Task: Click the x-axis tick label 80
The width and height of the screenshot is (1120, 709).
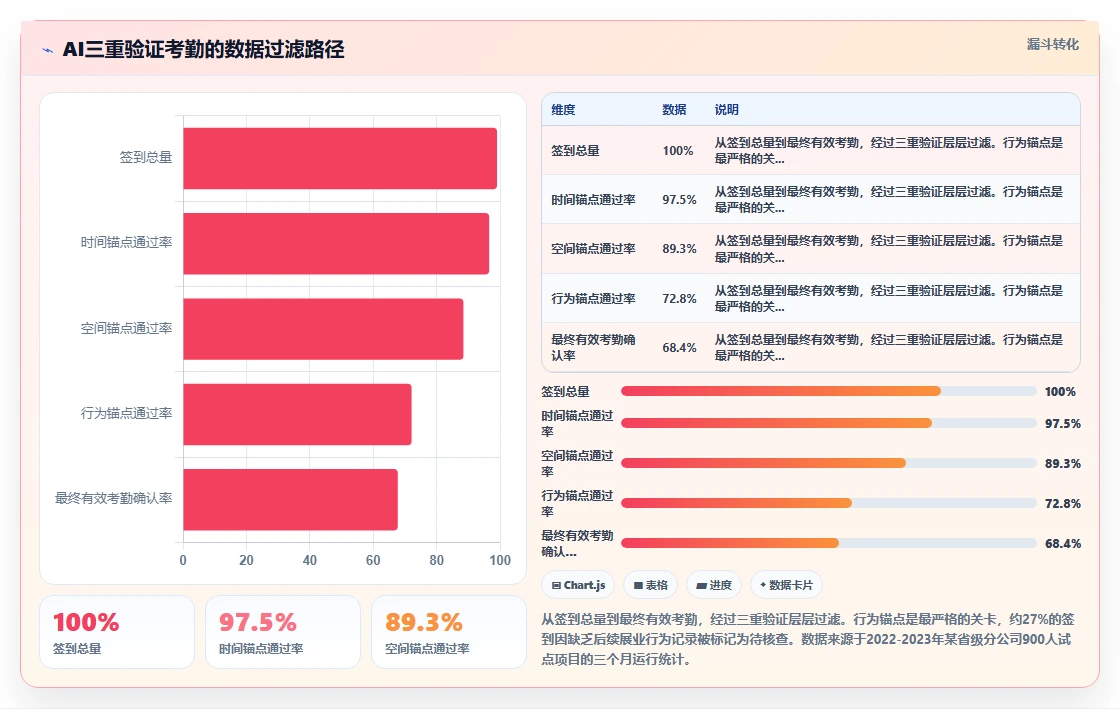Action: point(436,560)
